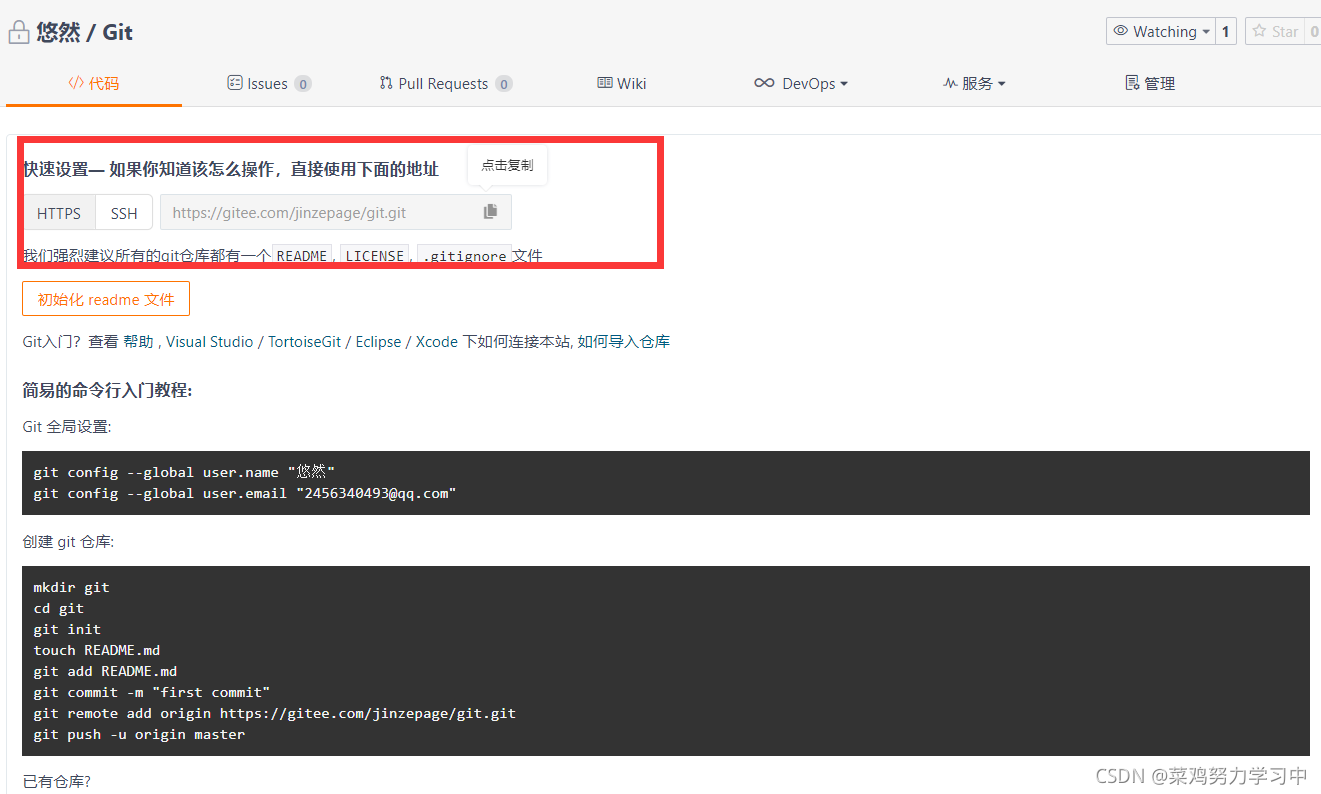
Task: Click the git push -u origin master line
Action: tap(139, 734)
